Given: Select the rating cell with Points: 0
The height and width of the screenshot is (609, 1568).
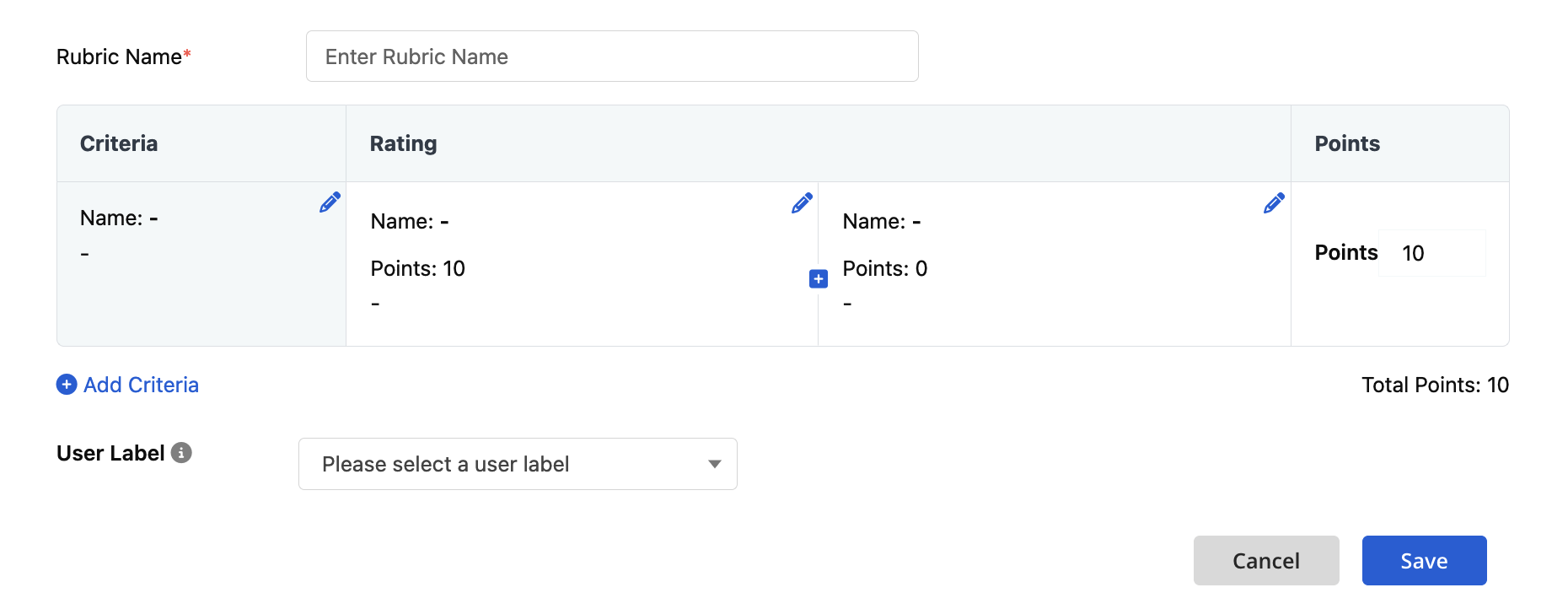Looking at the screenshot, I should (x=1055, y=264).
